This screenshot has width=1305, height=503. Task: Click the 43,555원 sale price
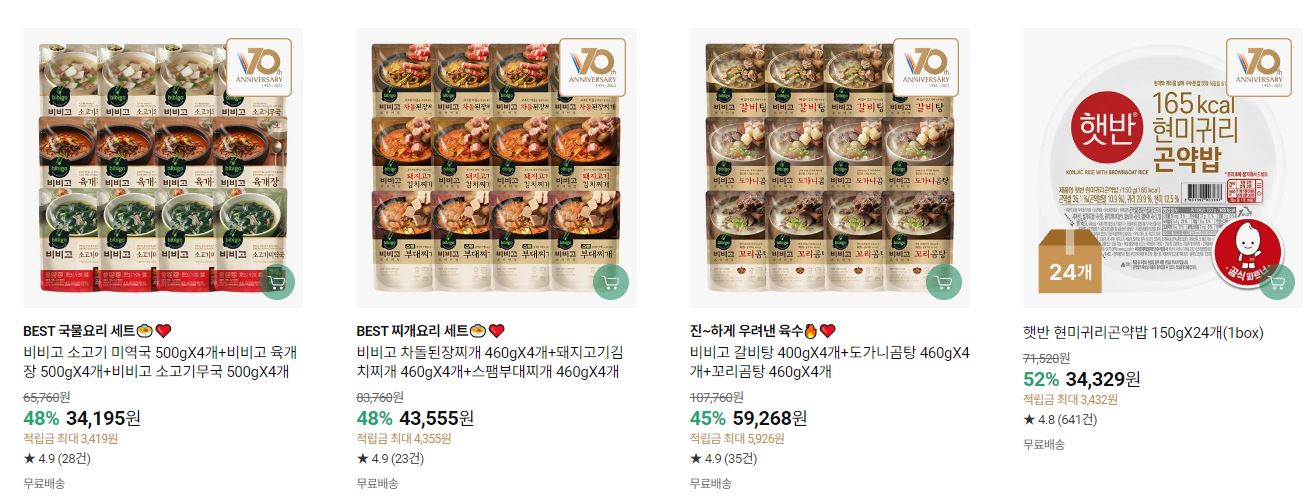(x=436, y=418)
